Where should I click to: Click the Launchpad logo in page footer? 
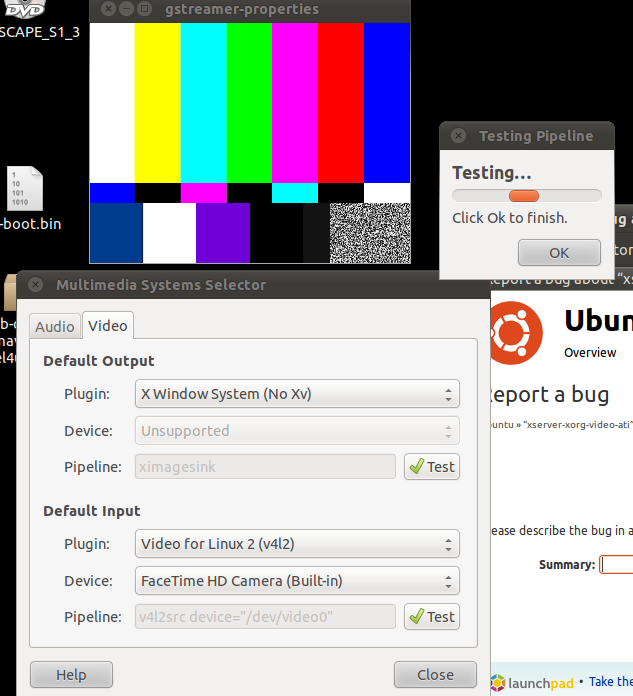pos(532,682)
